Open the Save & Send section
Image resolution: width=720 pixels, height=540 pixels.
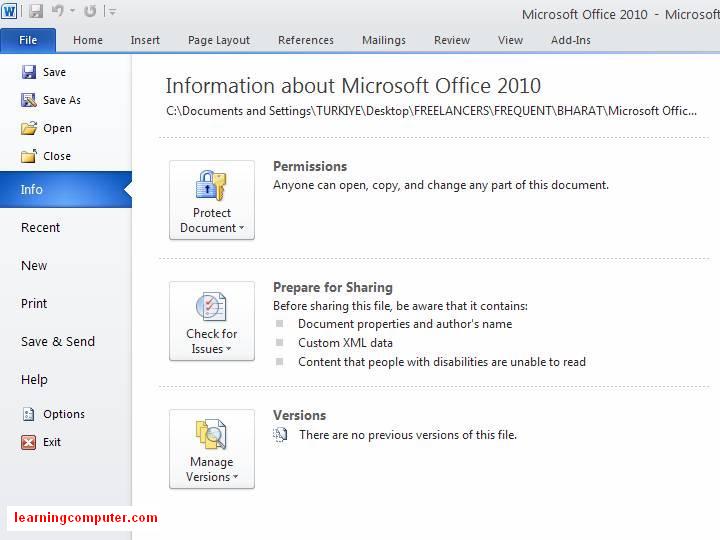coord(58,342)
